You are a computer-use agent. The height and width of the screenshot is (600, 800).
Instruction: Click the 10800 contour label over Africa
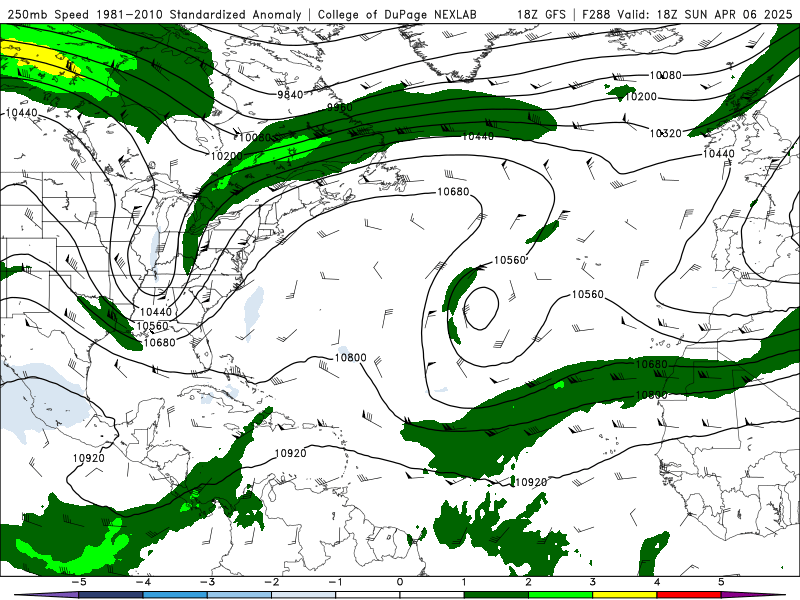click(x=652, y=395)
